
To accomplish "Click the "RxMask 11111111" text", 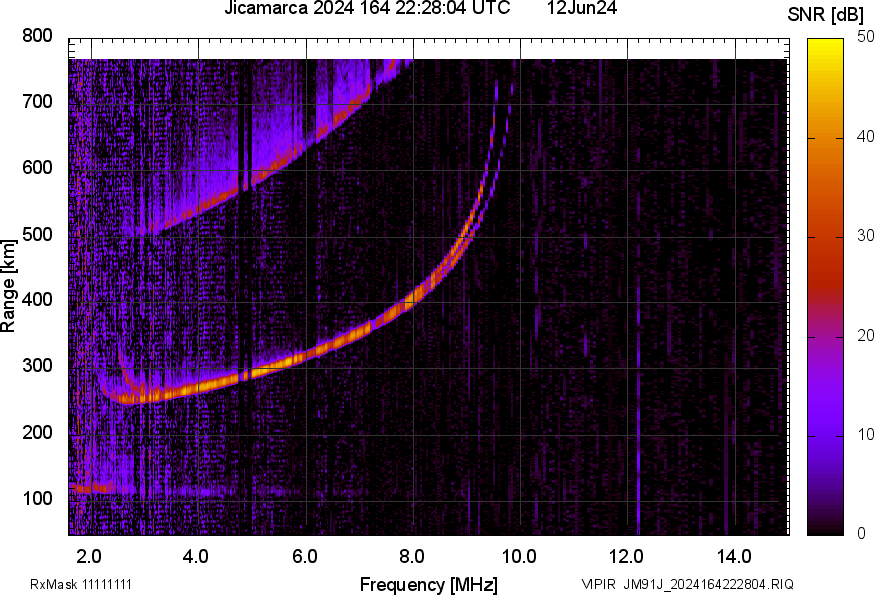I will click(81, 584).
